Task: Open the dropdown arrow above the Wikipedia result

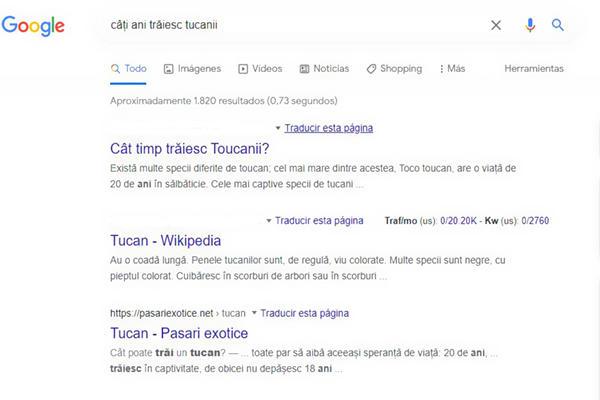Action: coord(269,221)
